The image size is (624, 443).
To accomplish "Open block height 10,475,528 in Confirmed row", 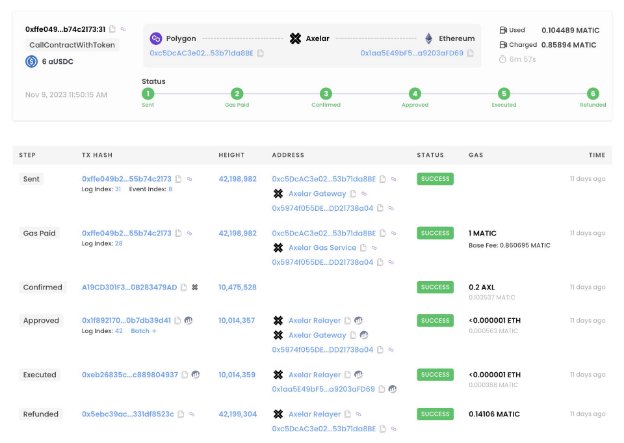I will point(237,287).
